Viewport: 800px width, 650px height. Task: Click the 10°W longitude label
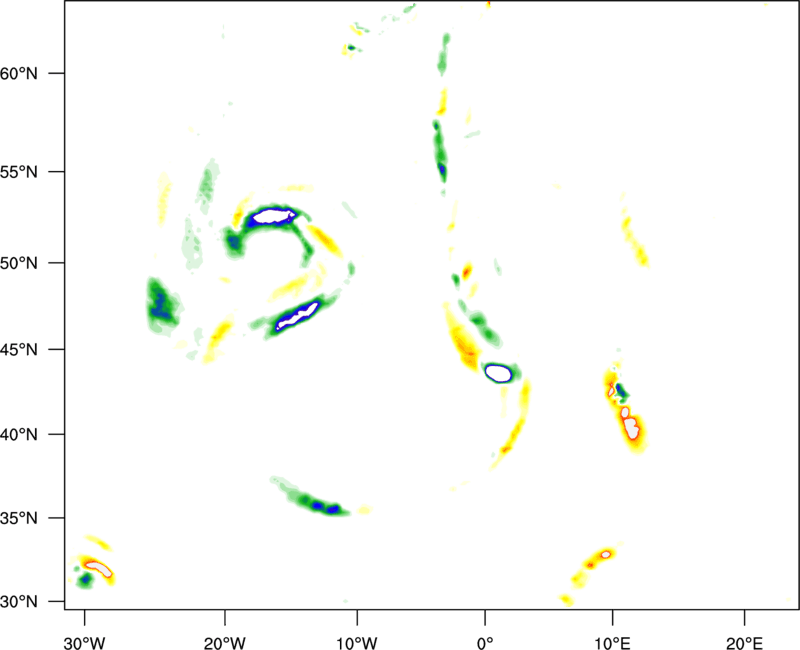tap(357, 643)
